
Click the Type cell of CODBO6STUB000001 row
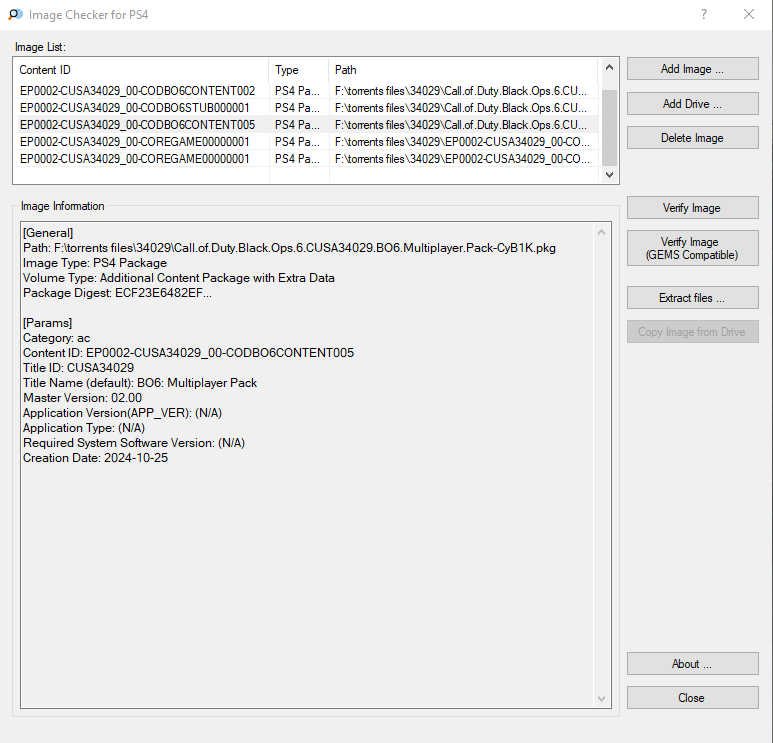(x=297, y=107)
